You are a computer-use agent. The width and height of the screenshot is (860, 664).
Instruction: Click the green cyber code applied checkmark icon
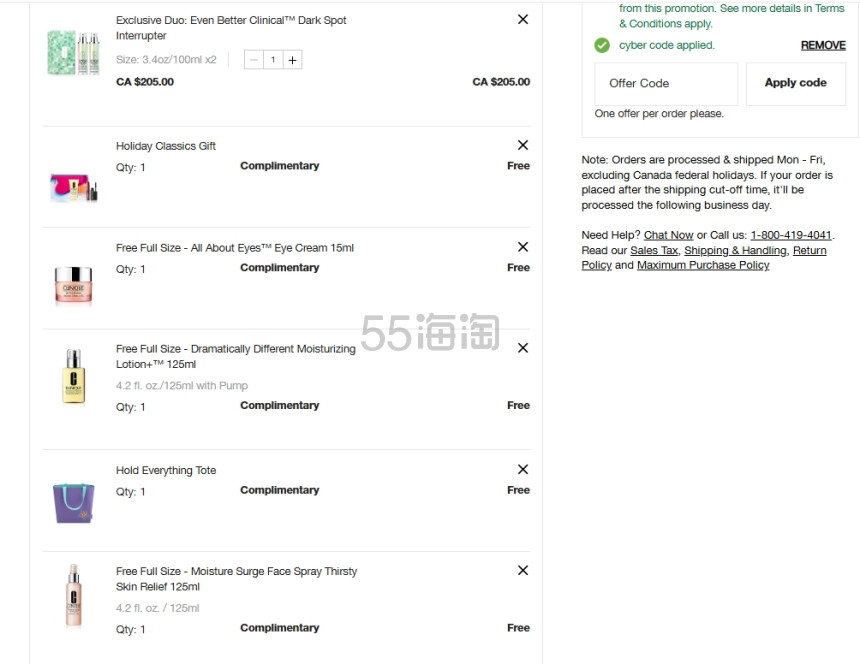point(602,45)
